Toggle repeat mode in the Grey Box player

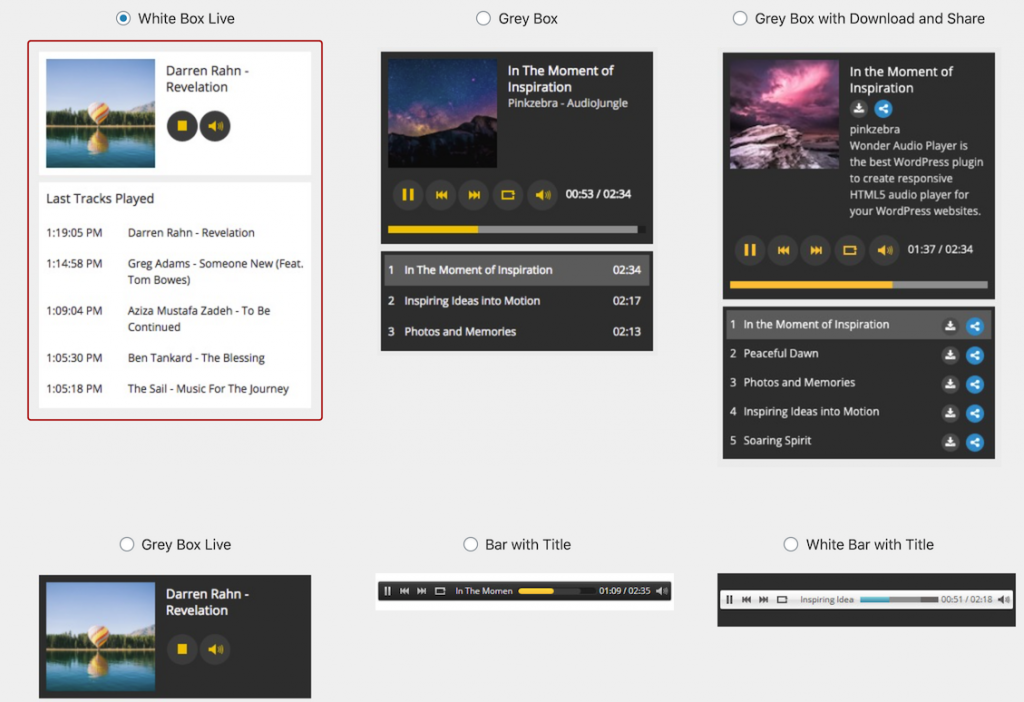(x=508, y=195)
